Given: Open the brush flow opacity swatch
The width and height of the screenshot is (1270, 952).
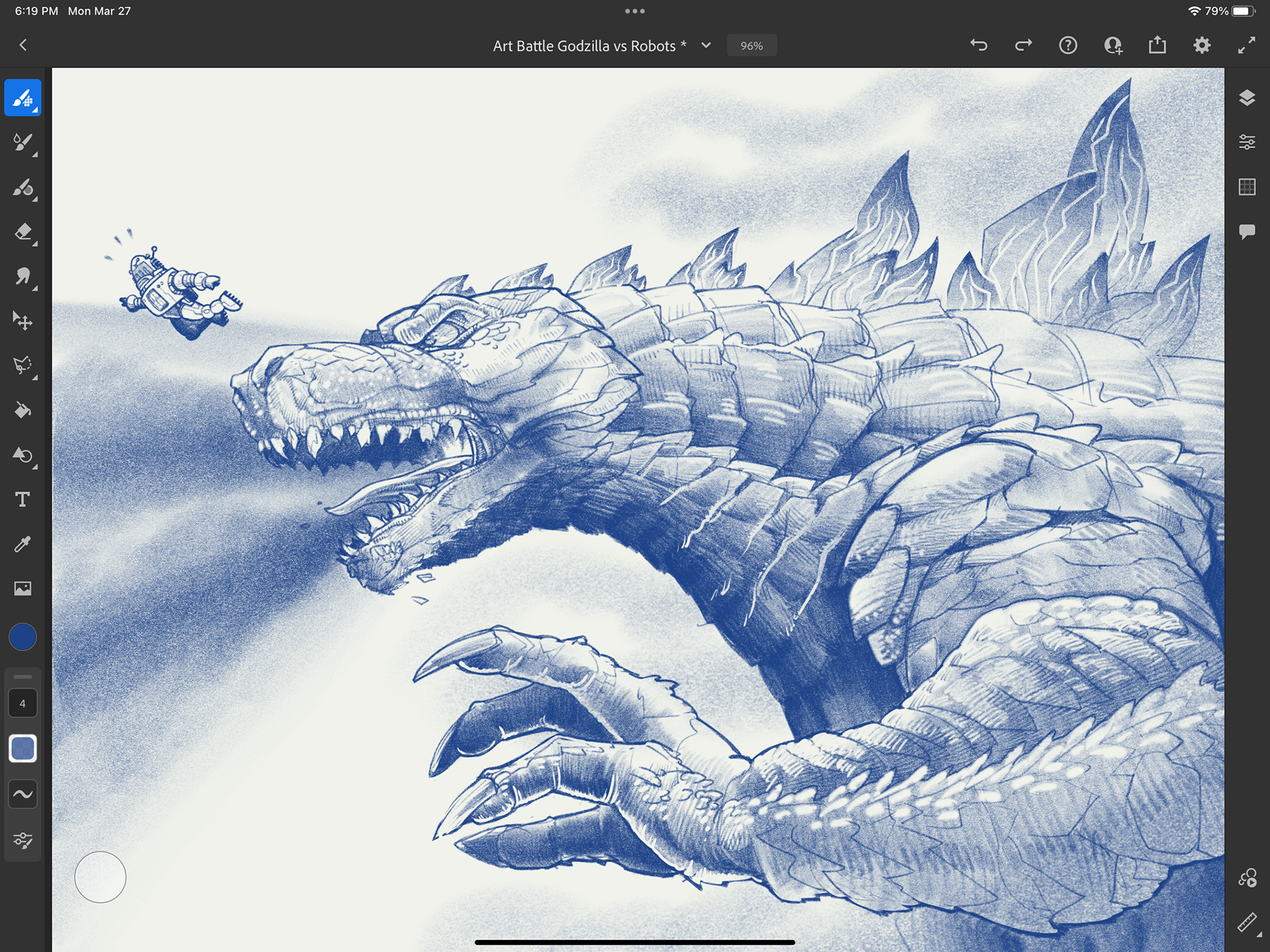Looking at the screenshot, I should 22,748.
